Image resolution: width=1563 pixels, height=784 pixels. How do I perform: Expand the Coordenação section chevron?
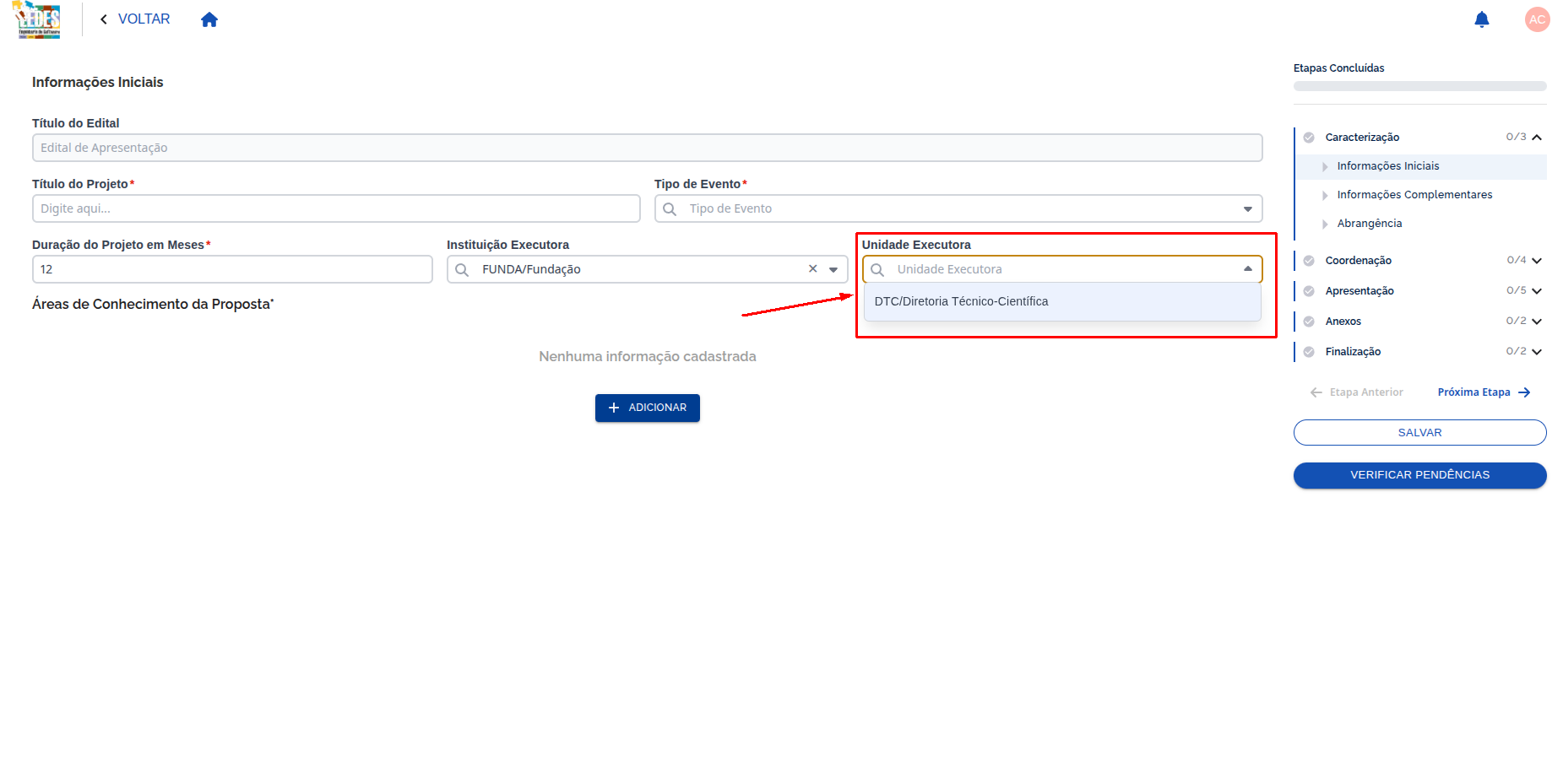[x=1537, y=261]
